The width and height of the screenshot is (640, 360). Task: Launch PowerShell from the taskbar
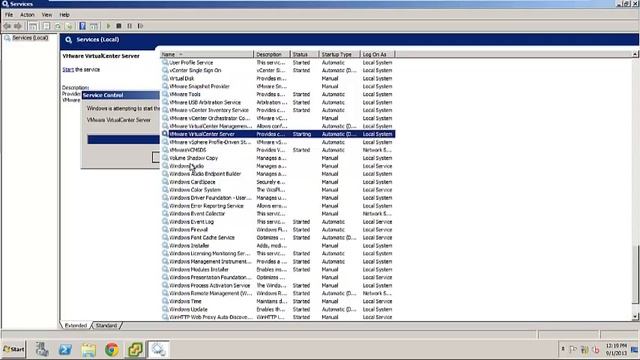(x=65, y=349)
